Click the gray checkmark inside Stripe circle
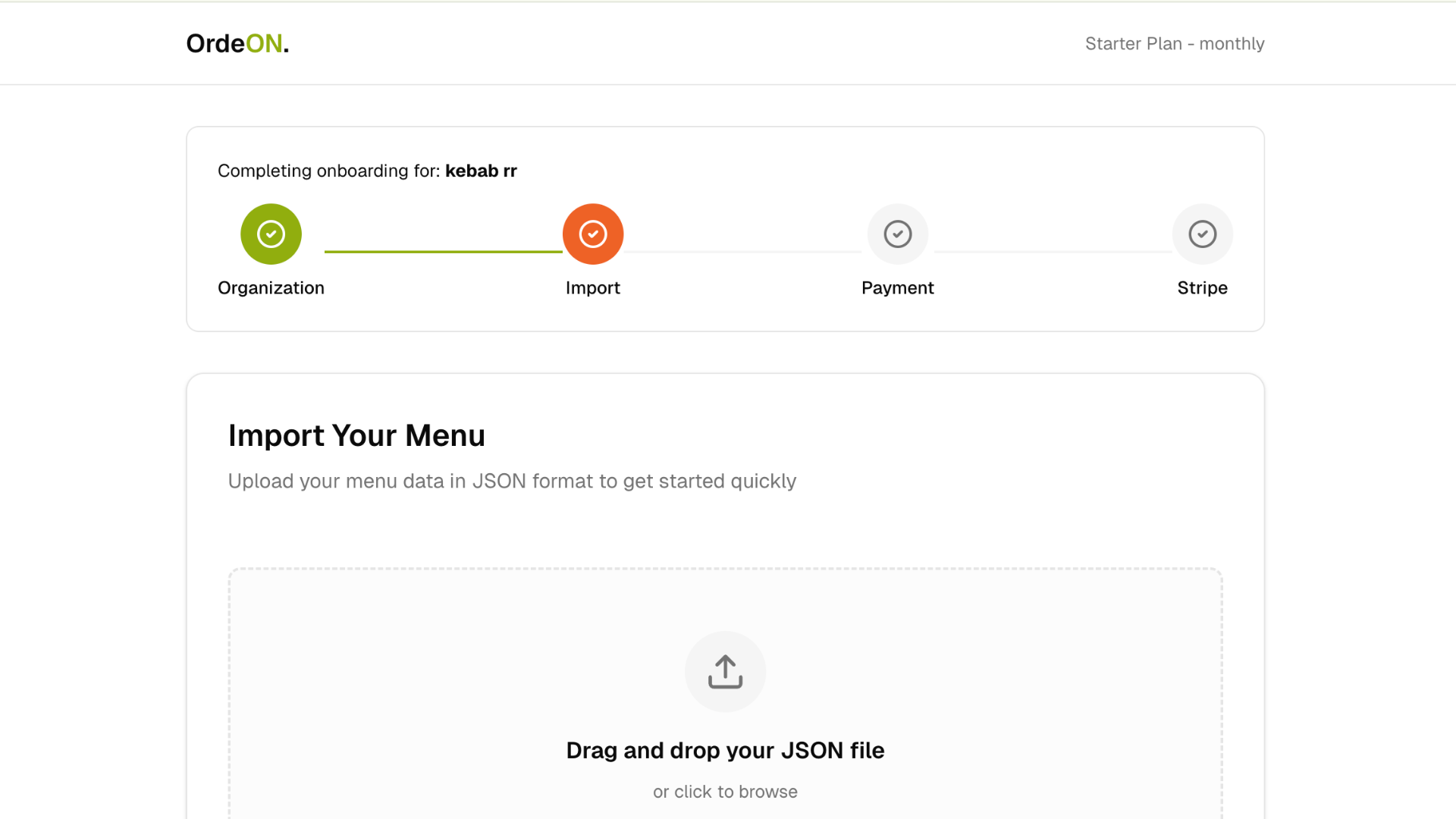 pos(1203,234)
